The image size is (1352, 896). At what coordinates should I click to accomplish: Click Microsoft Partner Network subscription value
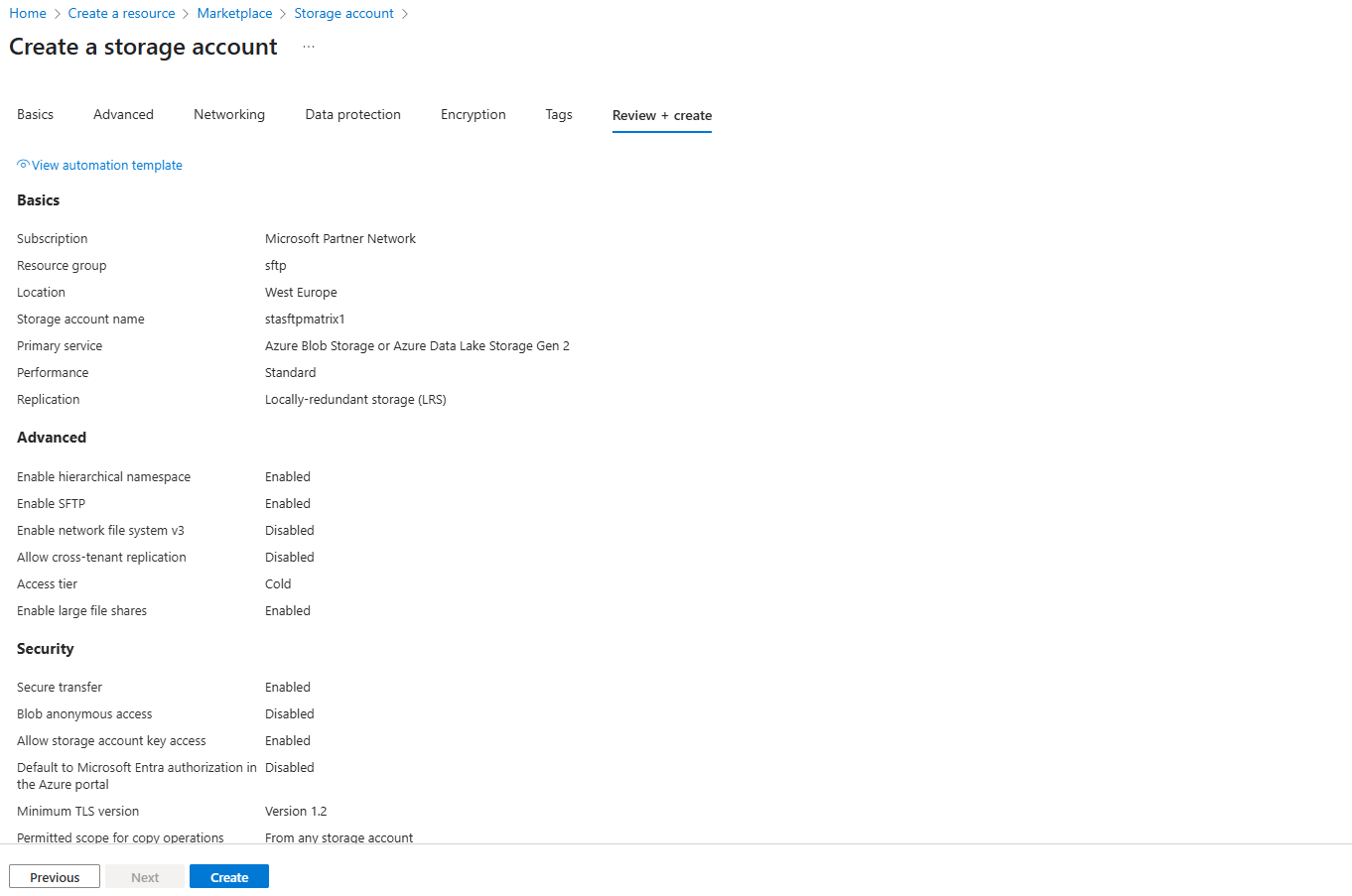[340, 239]
